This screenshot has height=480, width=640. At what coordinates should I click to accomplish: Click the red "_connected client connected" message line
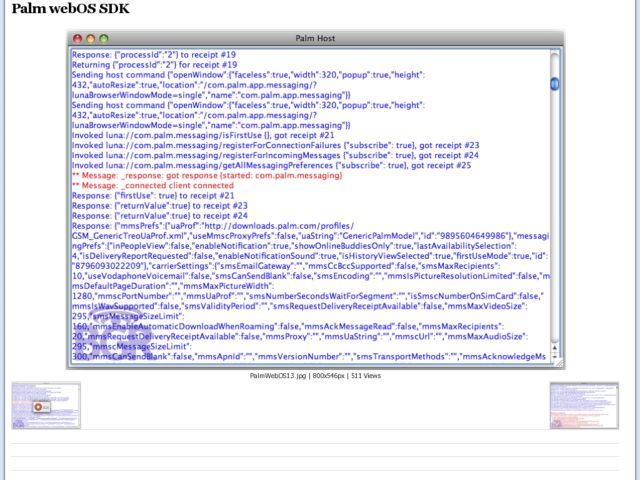point(153,185)
